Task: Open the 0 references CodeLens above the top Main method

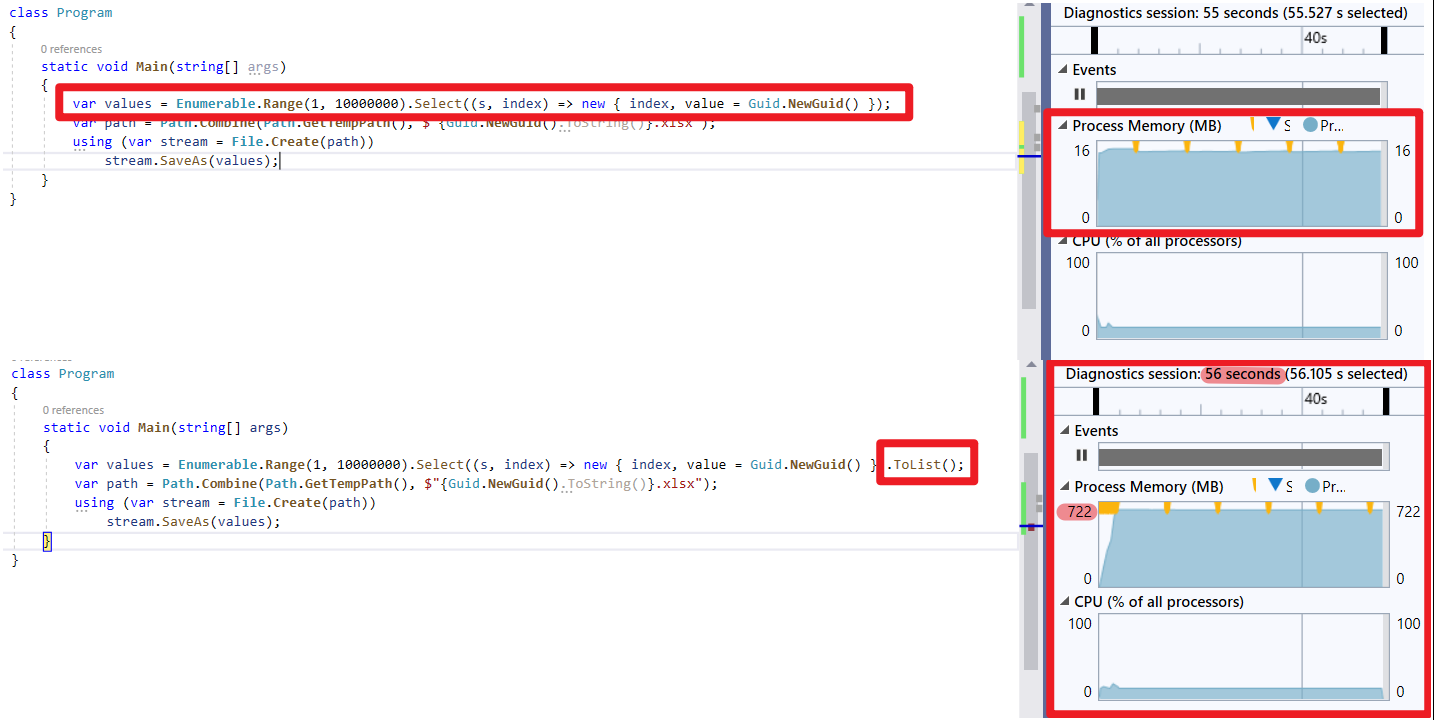Action: [71, 48]
